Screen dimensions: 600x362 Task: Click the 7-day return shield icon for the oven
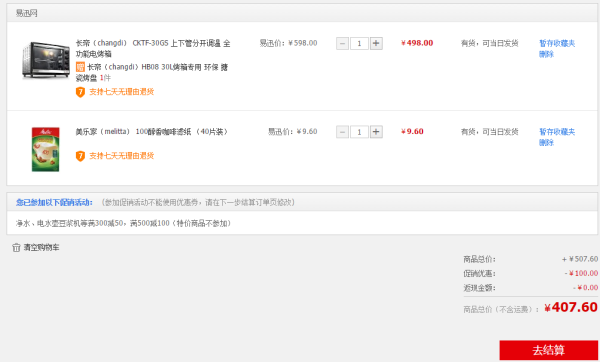pyautogui.click(x=80, y=92)
